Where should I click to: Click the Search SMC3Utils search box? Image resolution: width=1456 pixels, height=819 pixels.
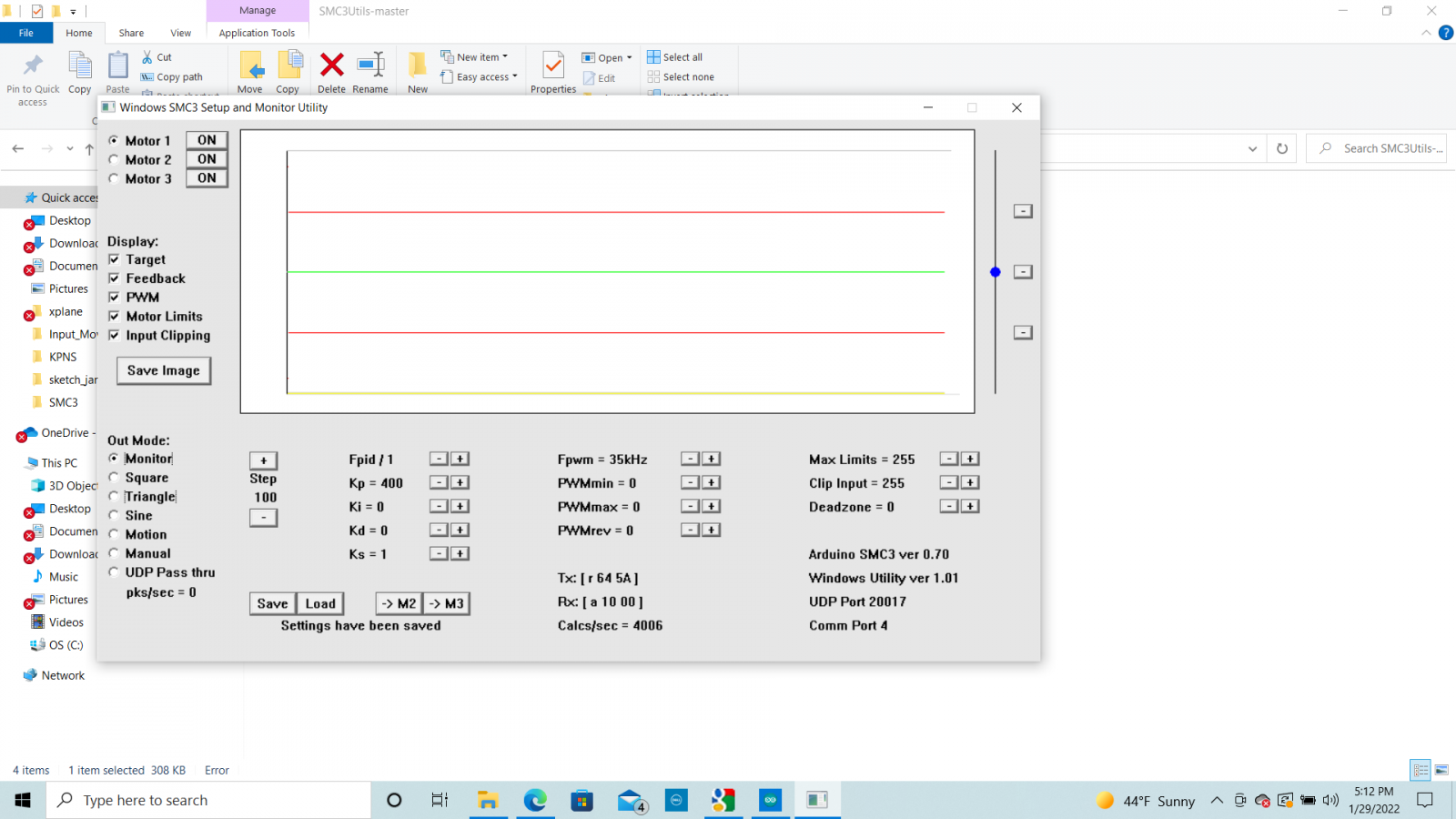point(1376,148)
